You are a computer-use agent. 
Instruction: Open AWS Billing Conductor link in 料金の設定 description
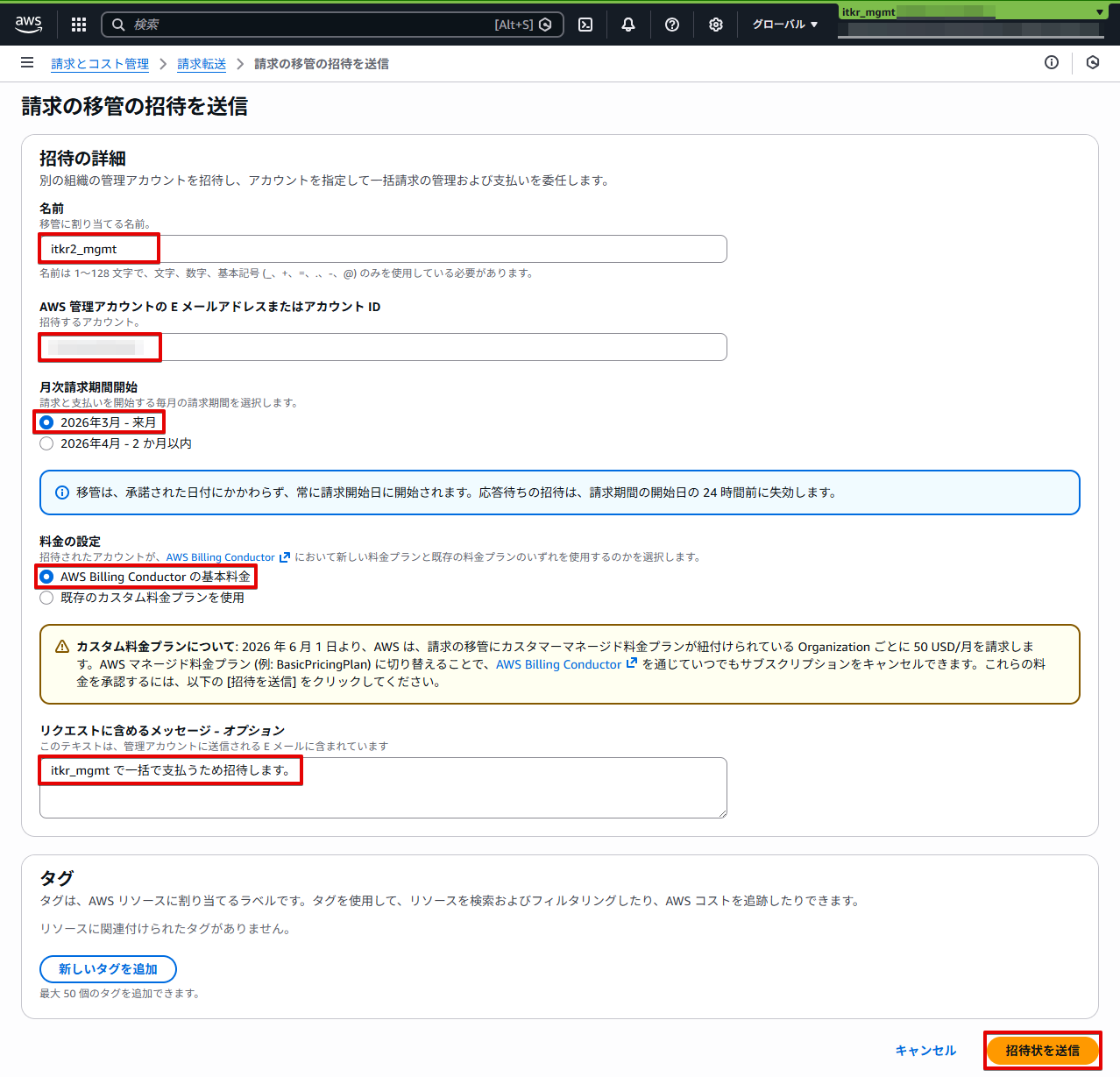[228, 557]
